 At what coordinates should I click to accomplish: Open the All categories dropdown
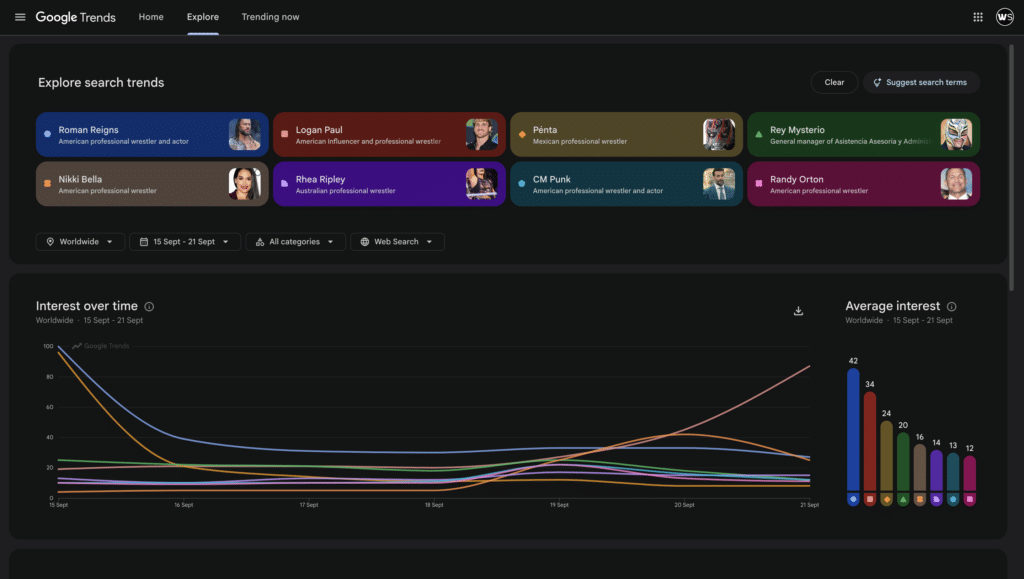295,242
